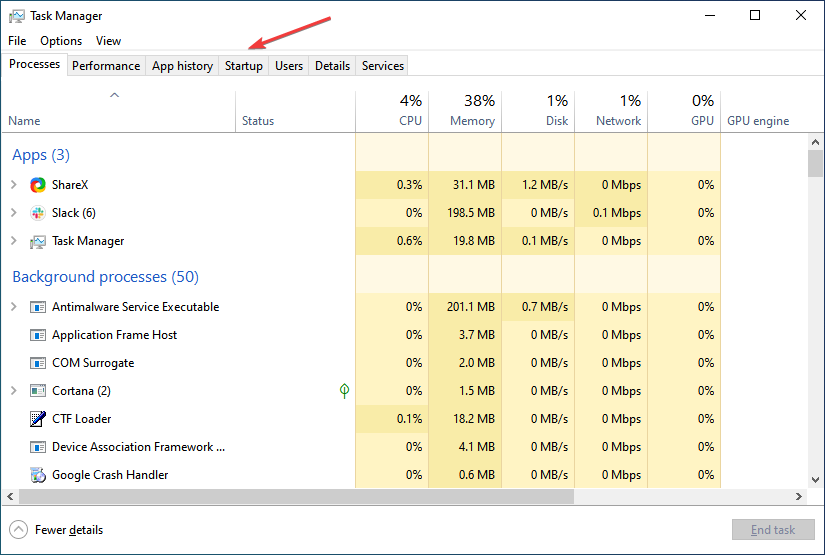Expand the Slack (6) process group
Viewport: 825px width, 555px height.
[14, 213]
